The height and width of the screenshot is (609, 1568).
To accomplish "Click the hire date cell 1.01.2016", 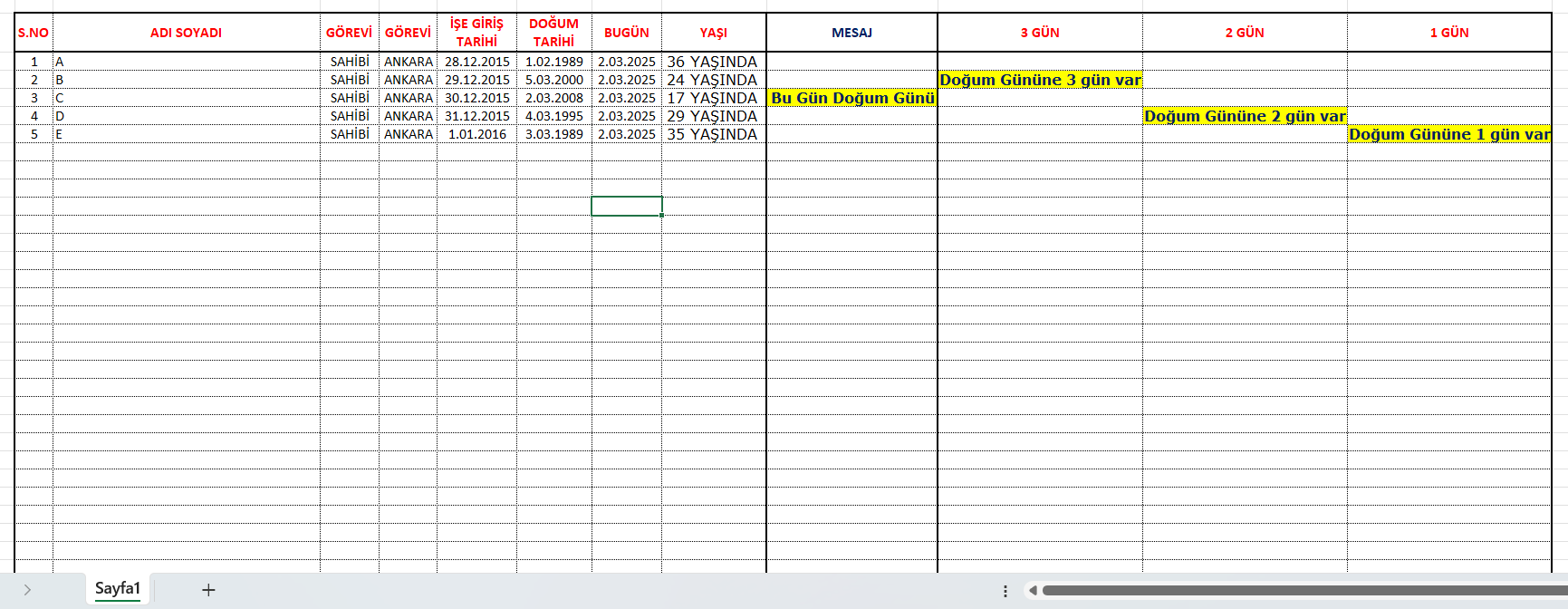I will (476, 134).
